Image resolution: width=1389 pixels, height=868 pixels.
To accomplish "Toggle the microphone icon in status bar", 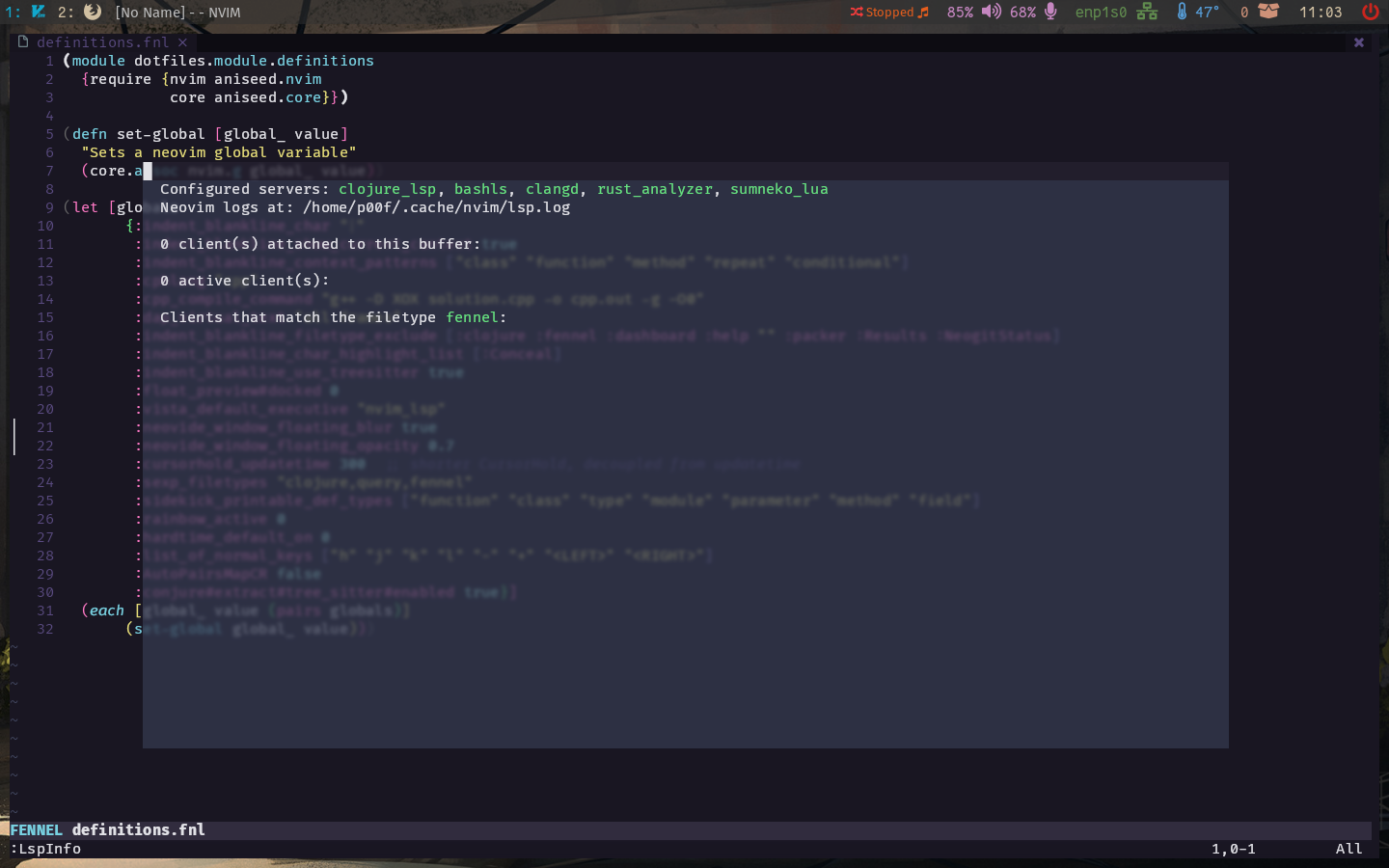I will tap(1051, 12).
